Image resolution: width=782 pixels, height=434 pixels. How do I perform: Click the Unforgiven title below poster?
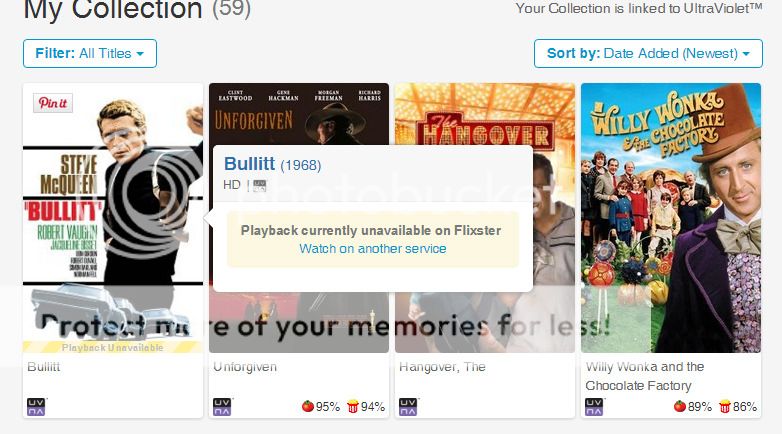[245, 367]
